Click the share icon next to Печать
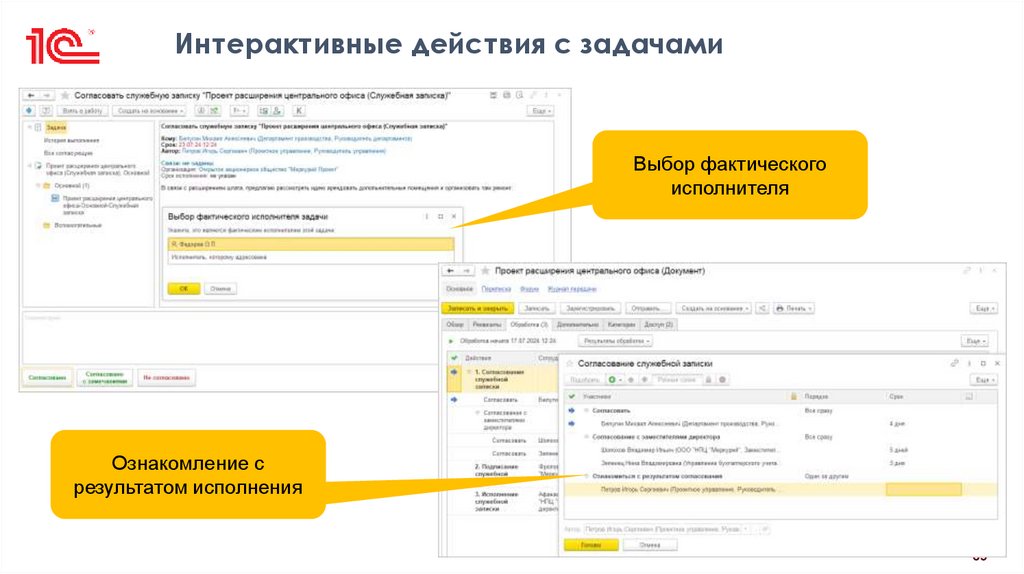The image size is (1024, 574). tap(762, 308)
